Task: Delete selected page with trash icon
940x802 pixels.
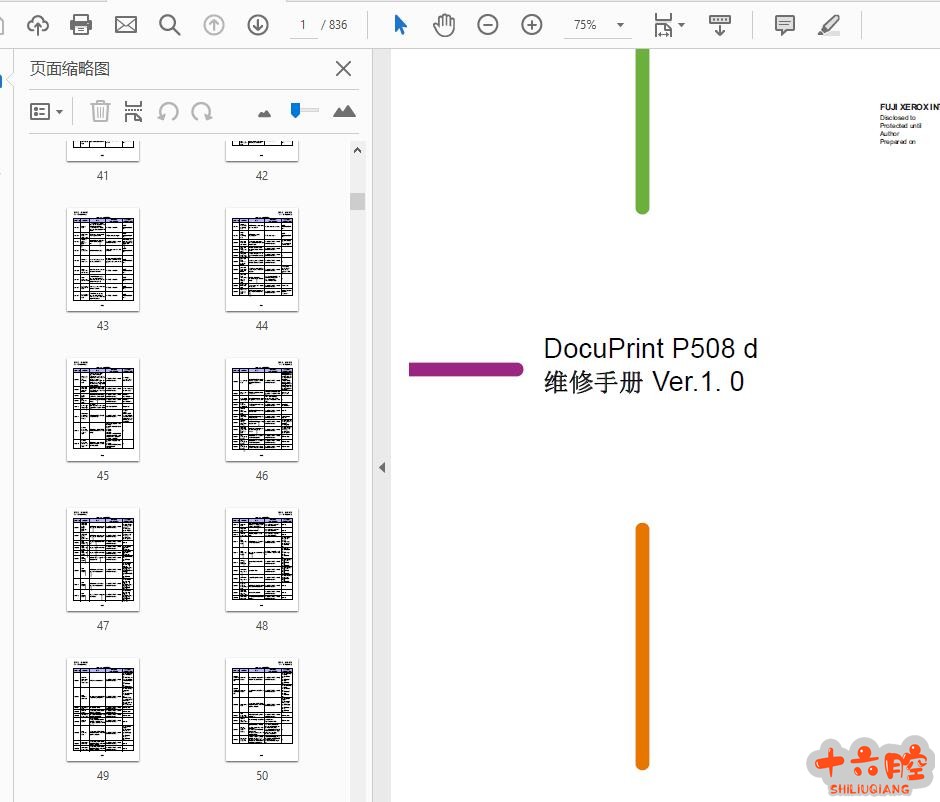Action: coord(100,111)
